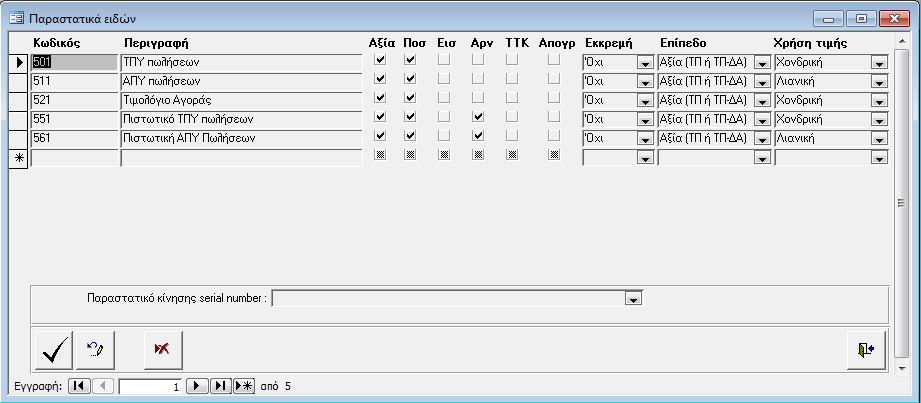Go to next record navigation button
This screenshot has height=403, width=921.
pyautogui.click(x=198, y=386)
